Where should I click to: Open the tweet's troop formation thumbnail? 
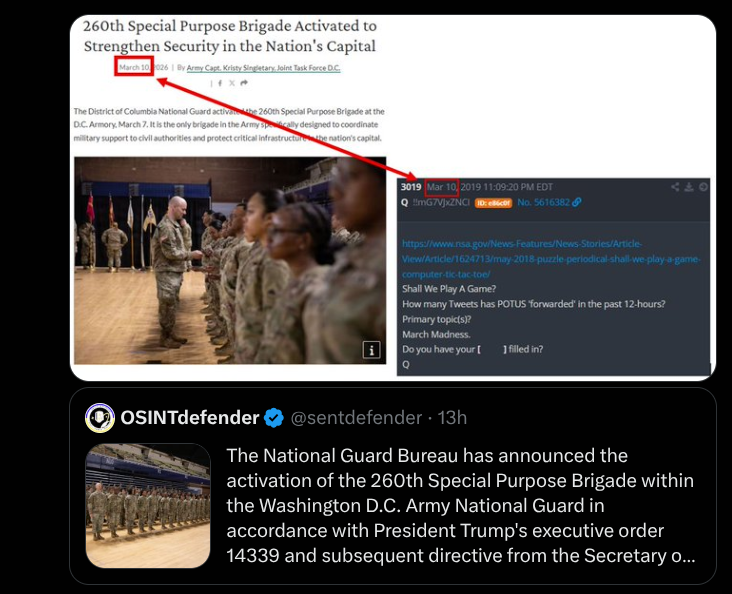click(x=148, y=506)
